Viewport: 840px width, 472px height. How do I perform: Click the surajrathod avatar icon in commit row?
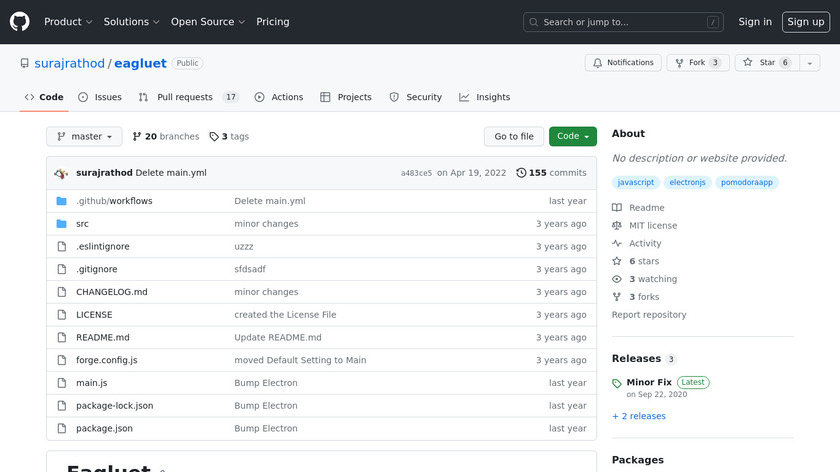coord(61,173)
